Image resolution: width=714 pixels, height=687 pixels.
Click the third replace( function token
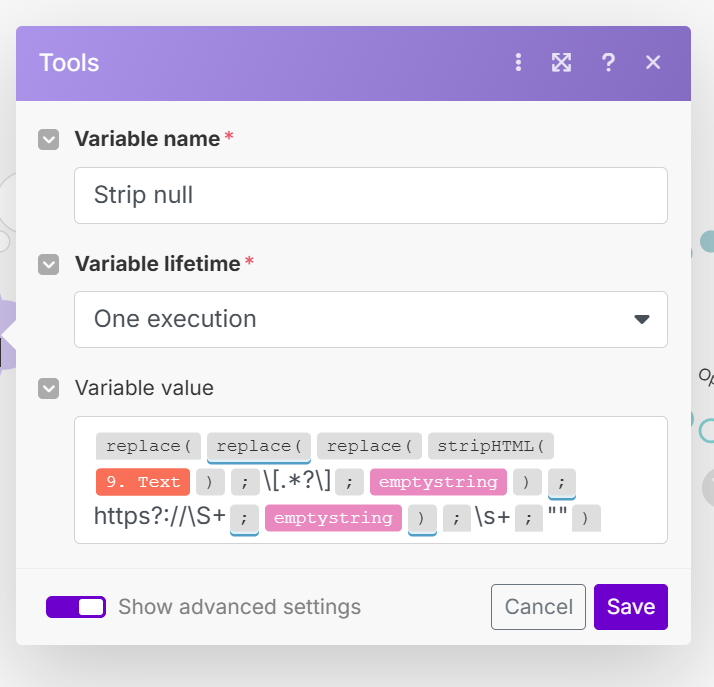[x=369, y=446]
